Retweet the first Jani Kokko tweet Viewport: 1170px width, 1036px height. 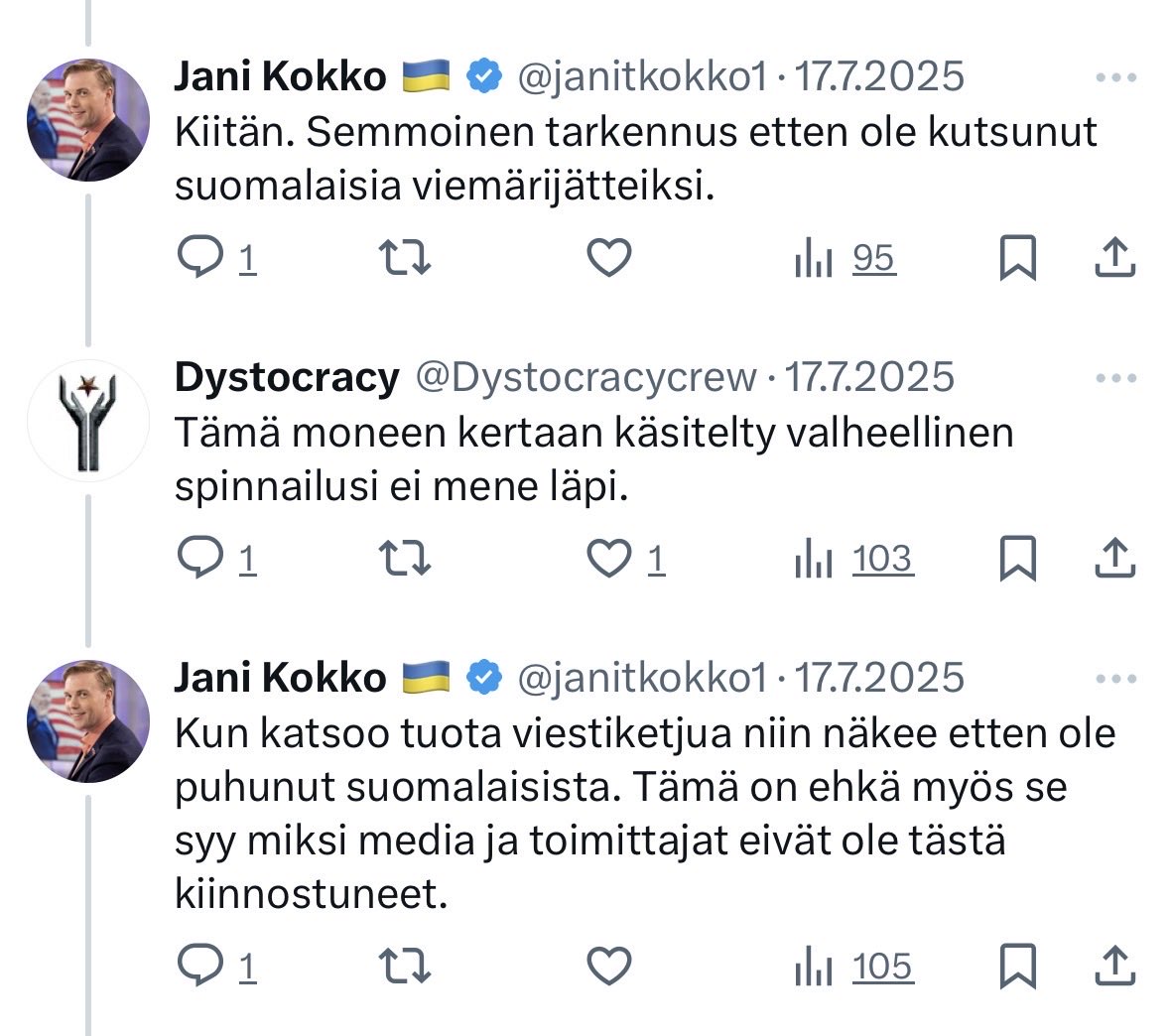[x=405, y=258]
